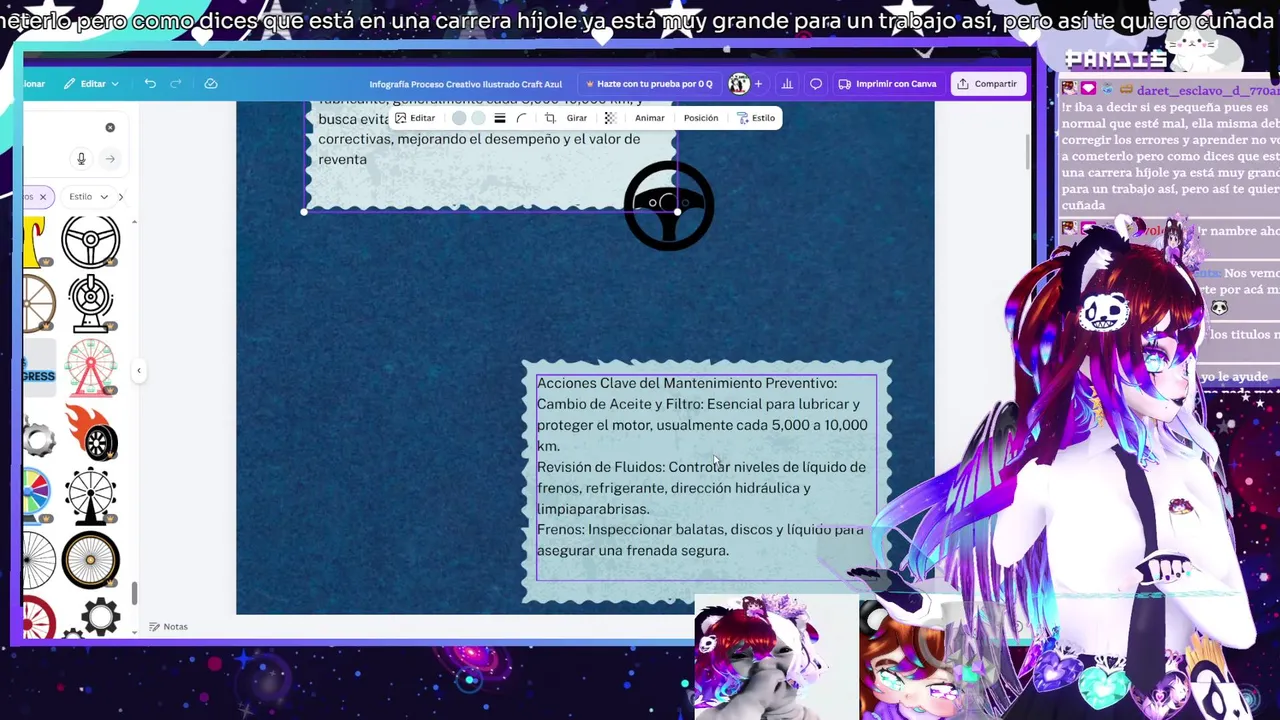Click Estilo copy-style button in floating toolbar
Screen dimensions: 1280x720
point(756,118)
